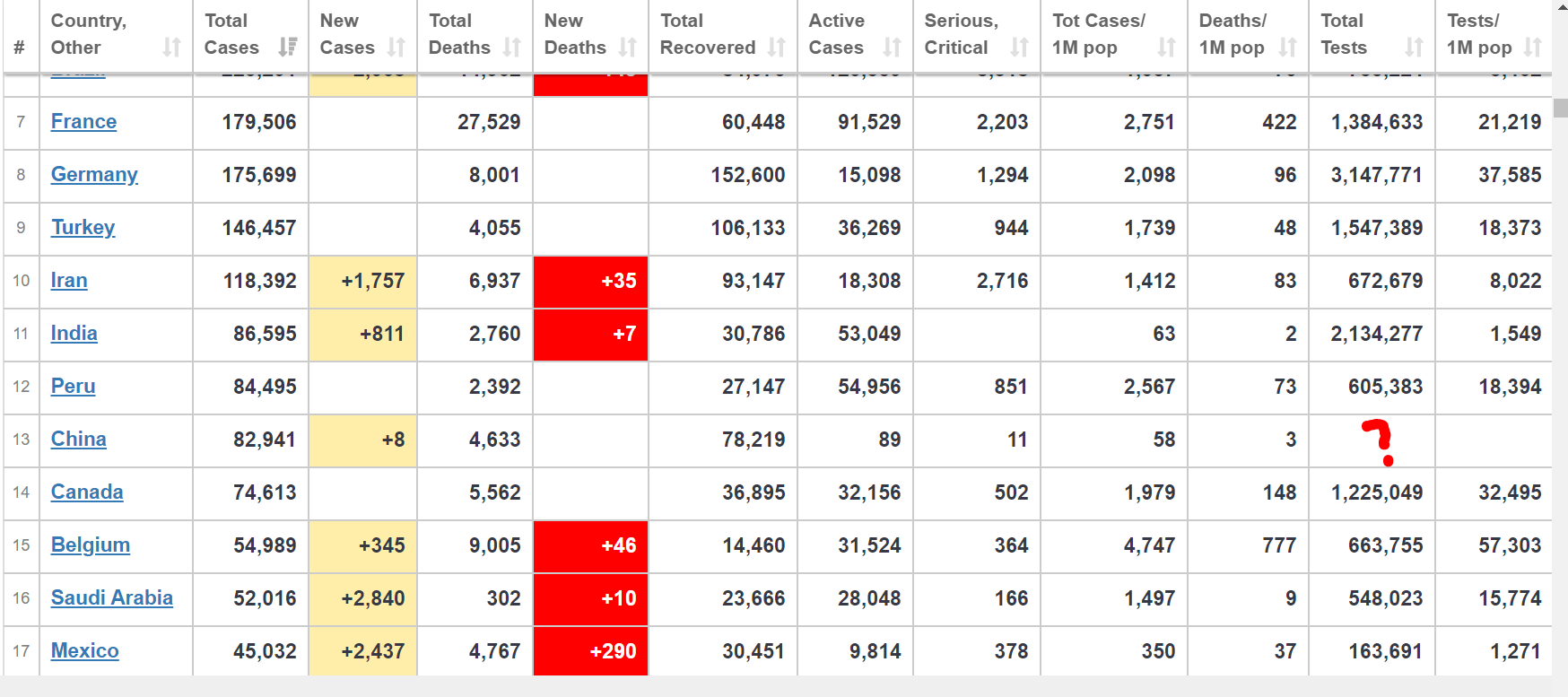1568x697 pixels.
Task: Sort by Active Cases column arrows
Action: pos(892,48)
